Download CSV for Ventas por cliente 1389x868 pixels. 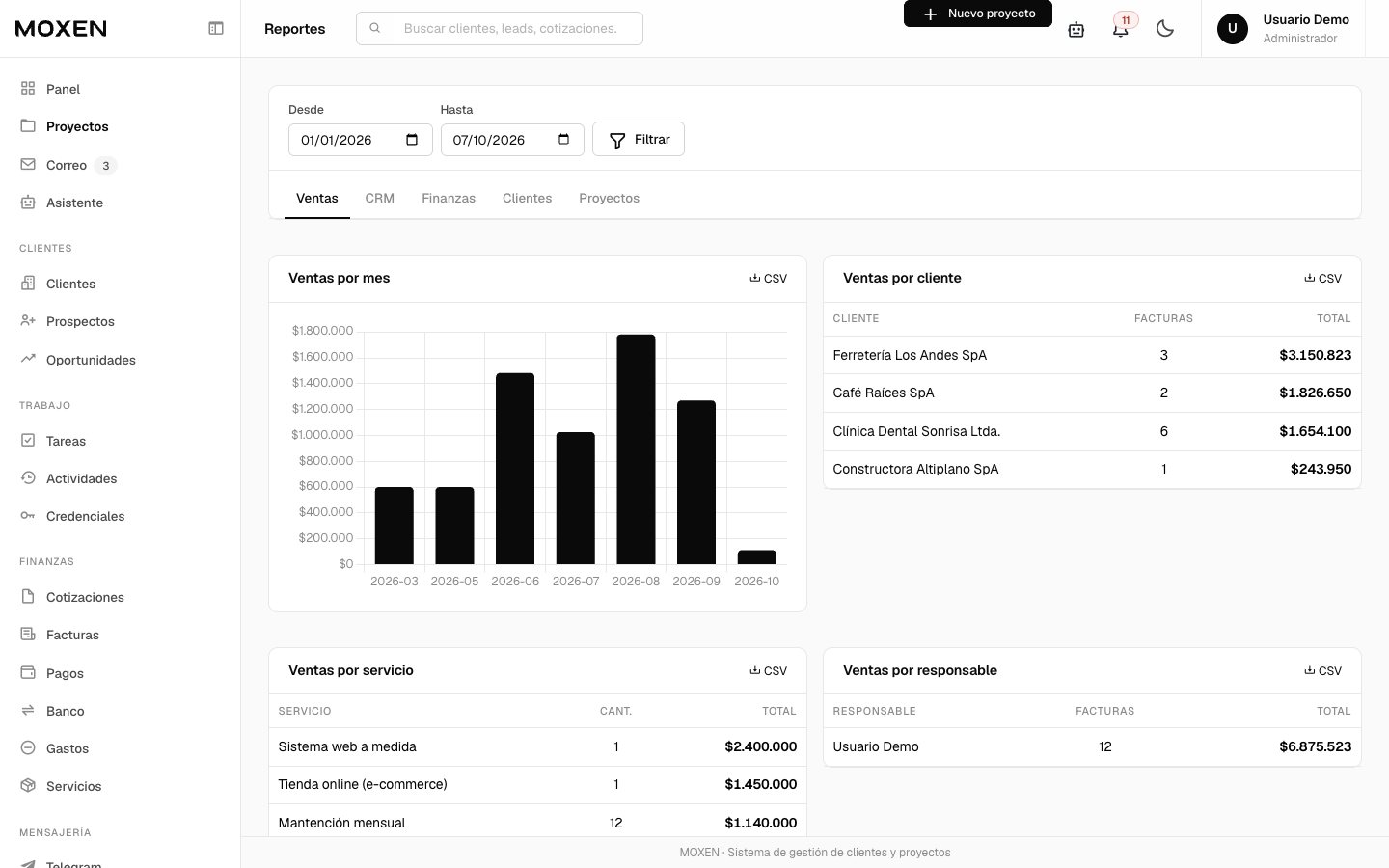[1323, 279]
